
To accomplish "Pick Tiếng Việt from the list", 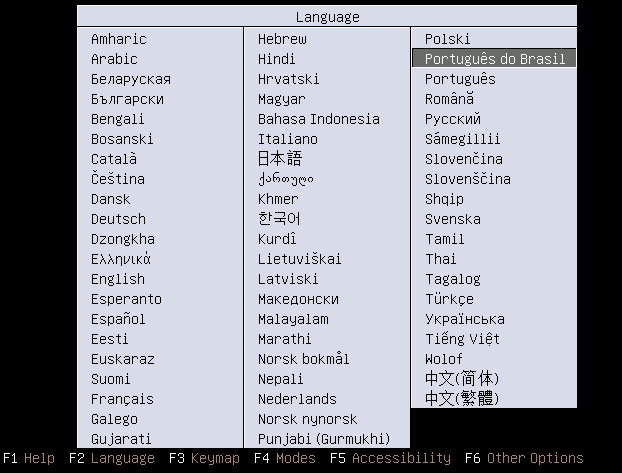I will click(461, 339).
